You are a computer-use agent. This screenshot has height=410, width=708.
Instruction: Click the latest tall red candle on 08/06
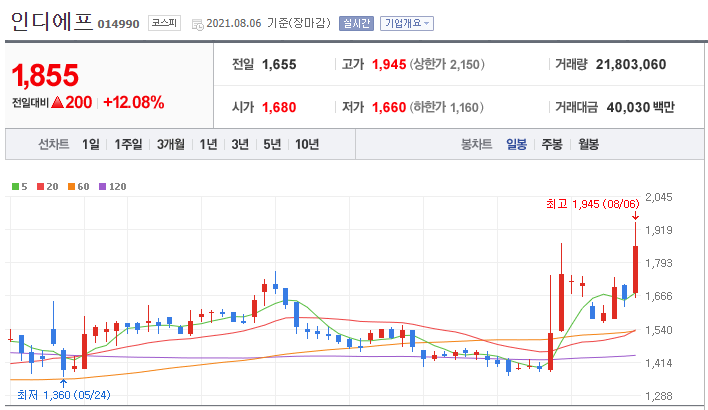click(x=635, y=270)
